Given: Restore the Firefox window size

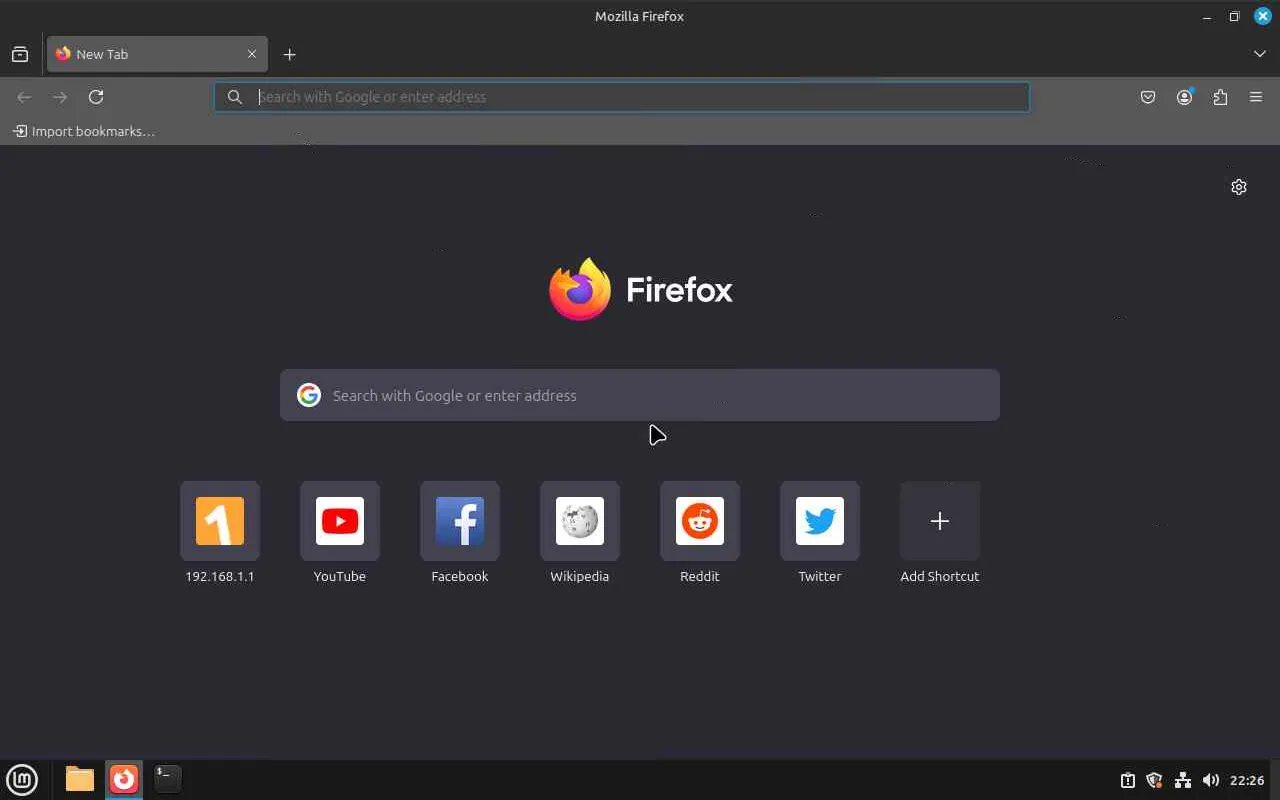Looking at the screenshot, I should pyautogui.click(x=1235, y=16).
